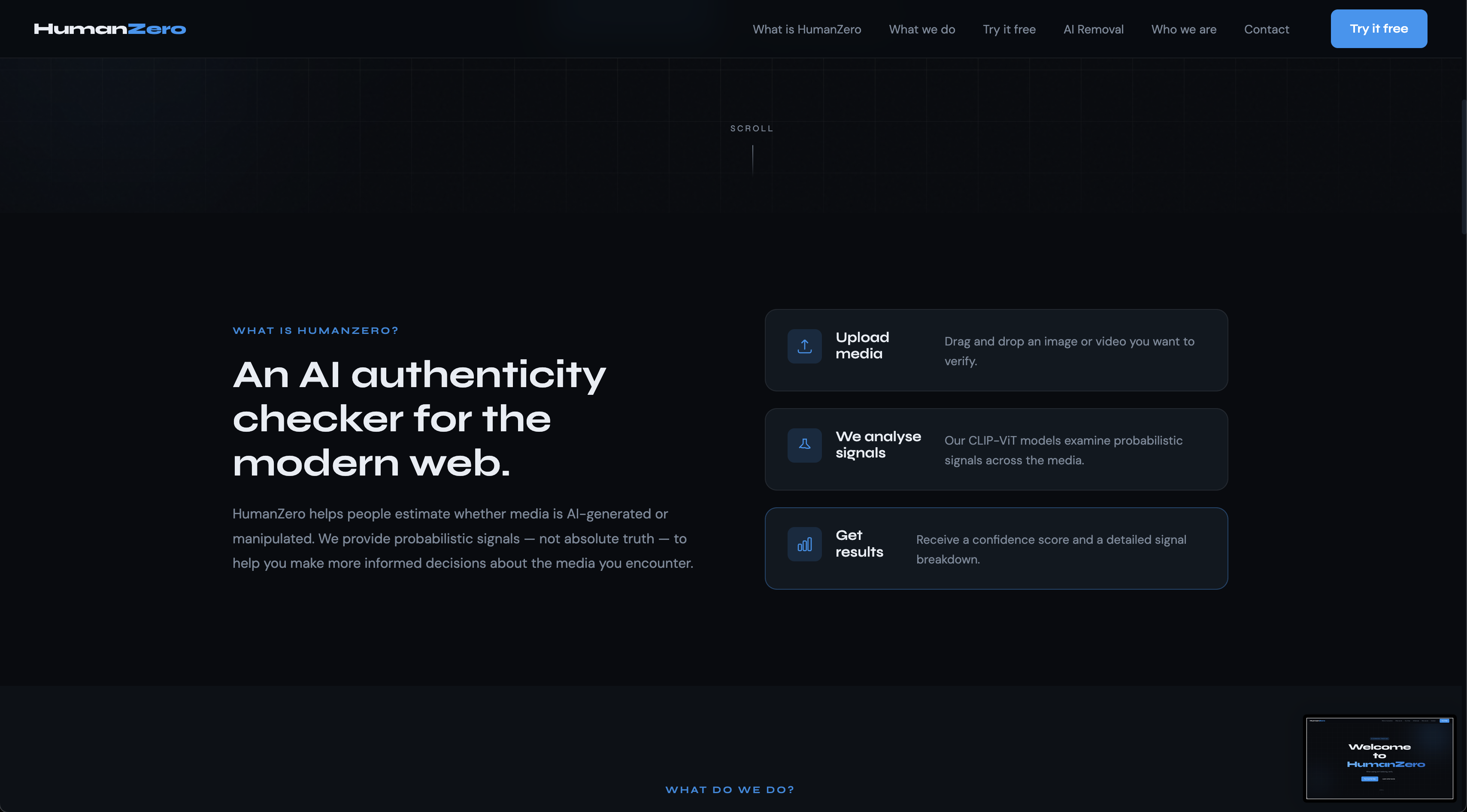Screen dimensions: 1467x812
Task: Select the We analyse signals card
Action: click(995, 449)
